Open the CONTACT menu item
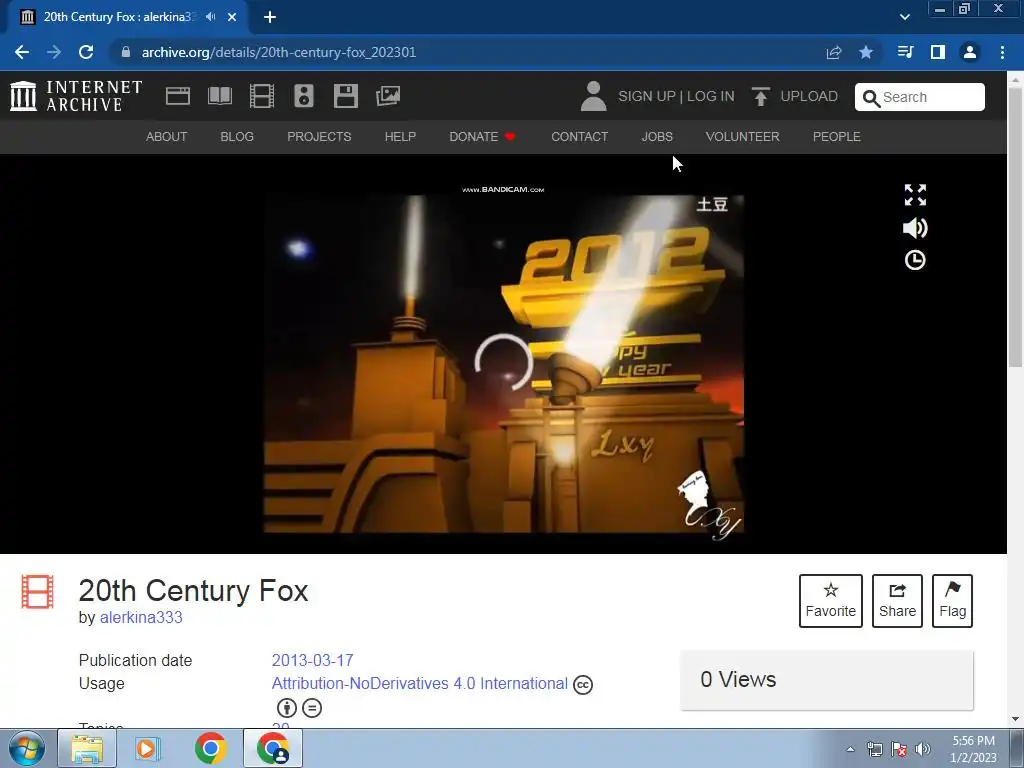 coord(579,136)
